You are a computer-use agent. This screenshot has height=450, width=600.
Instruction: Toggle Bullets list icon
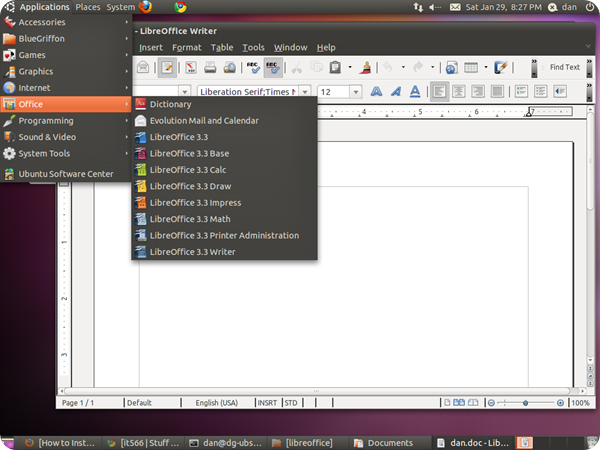pyautogui.click(x=540, y=91)
